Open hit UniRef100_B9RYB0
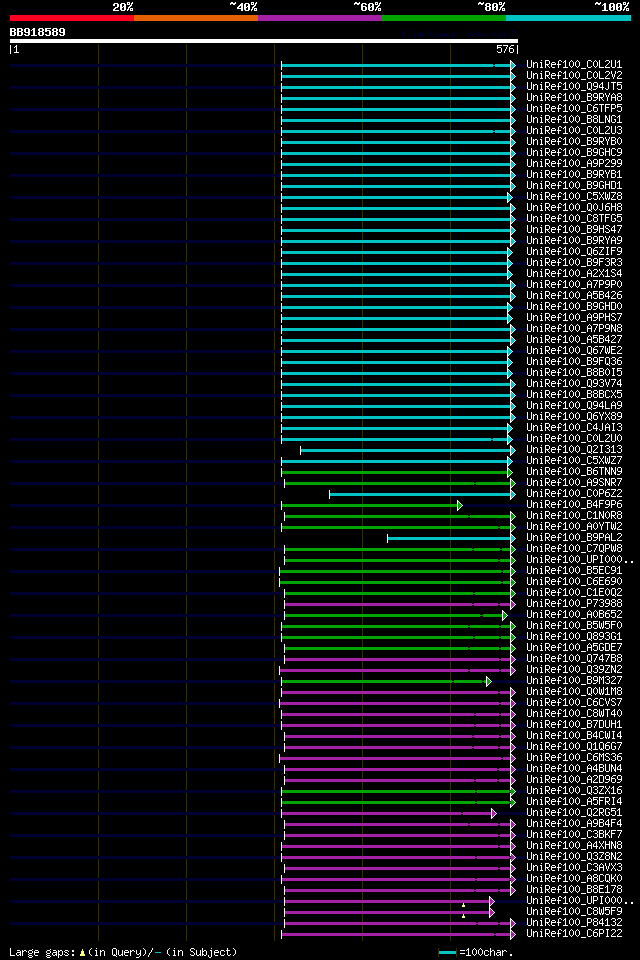The height and width of the screenshot is (960, 640). [x=574, y=141]
